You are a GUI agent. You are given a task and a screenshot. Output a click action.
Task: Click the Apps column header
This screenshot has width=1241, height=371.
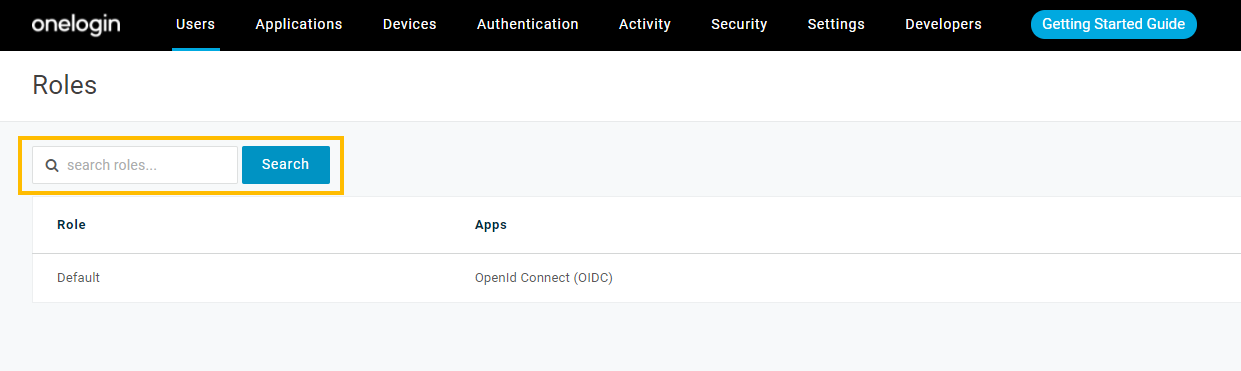[491, 225]
